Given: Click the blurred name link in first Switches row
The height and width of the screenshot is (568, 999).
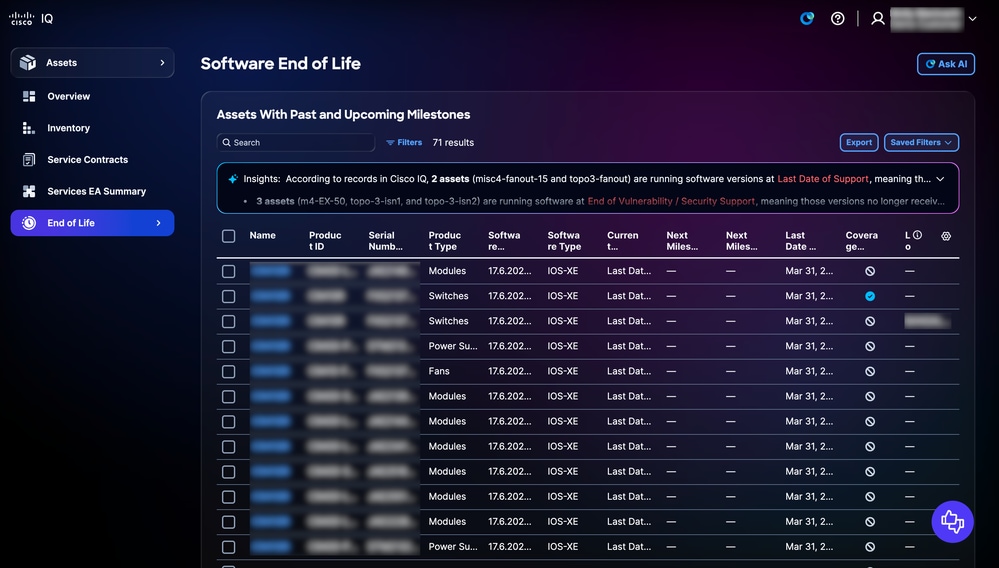Looking at the screenshot, I should pyautogui.click(x=271, y=296).
